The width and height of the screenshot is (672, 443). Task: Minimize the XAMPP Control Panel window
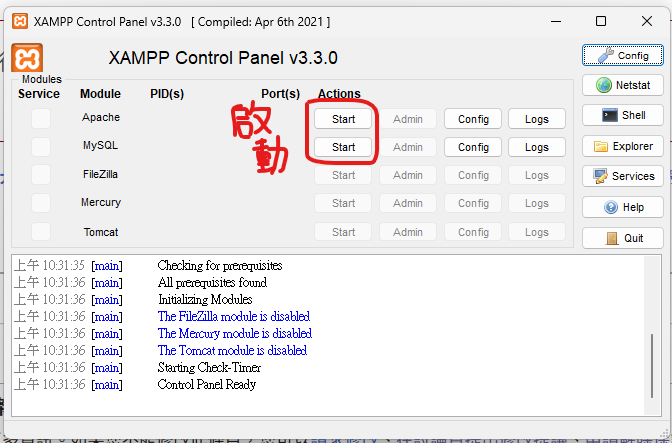pyautogui.click(x=556, y=21)
